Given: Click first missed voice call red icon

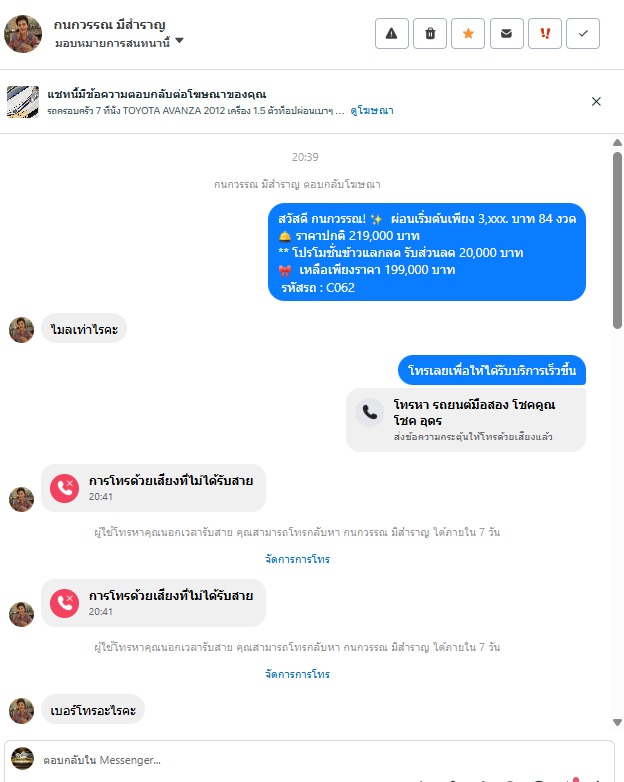Looking at the screenshot, I should click(x=64, y=488).
